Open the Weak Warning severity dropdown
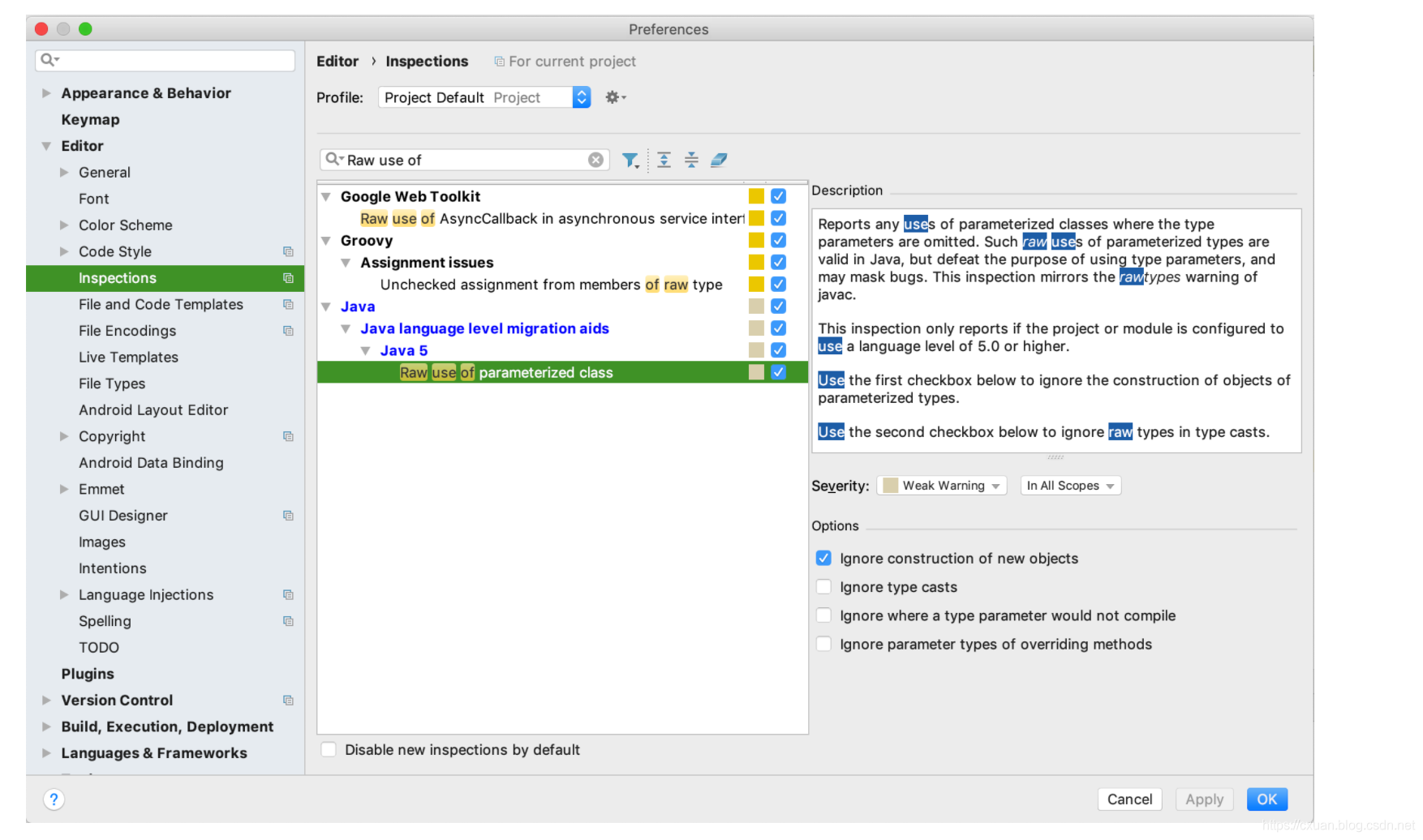The height and width of the screenshot is (840, 1423). [x=942, y=486]
